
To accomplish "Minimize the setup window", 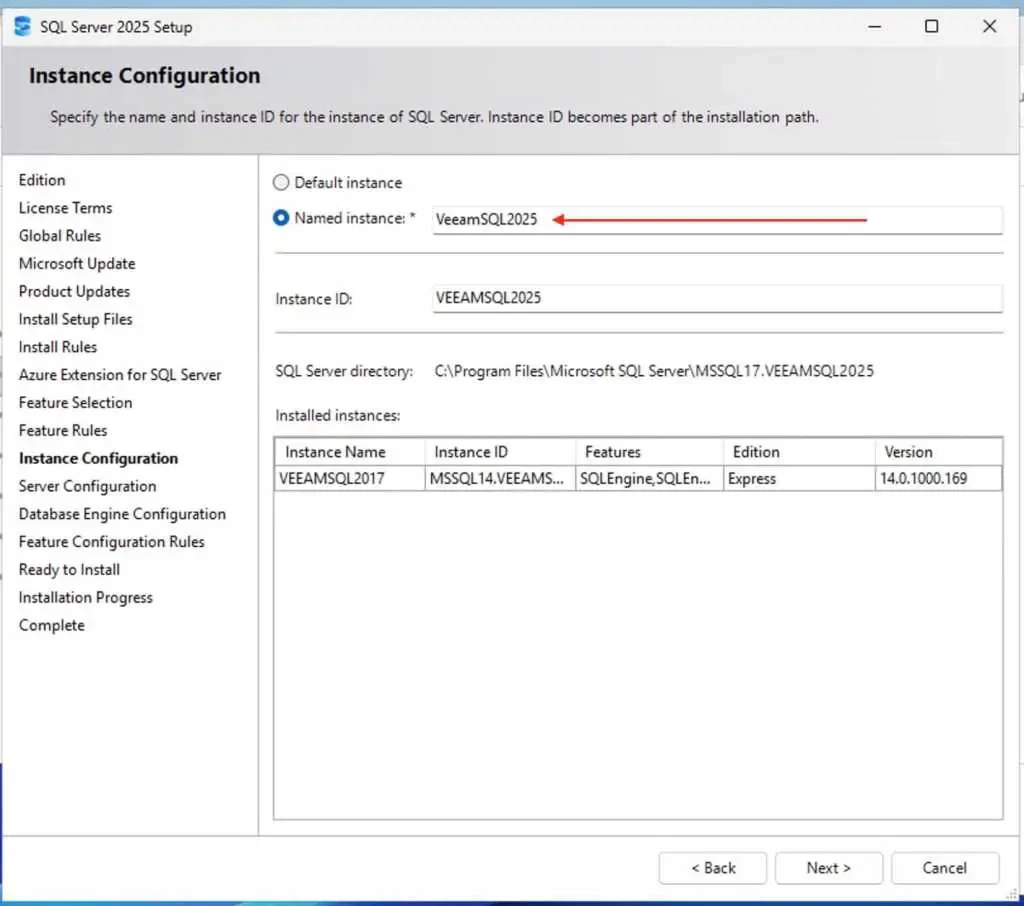I will point(873,27).
